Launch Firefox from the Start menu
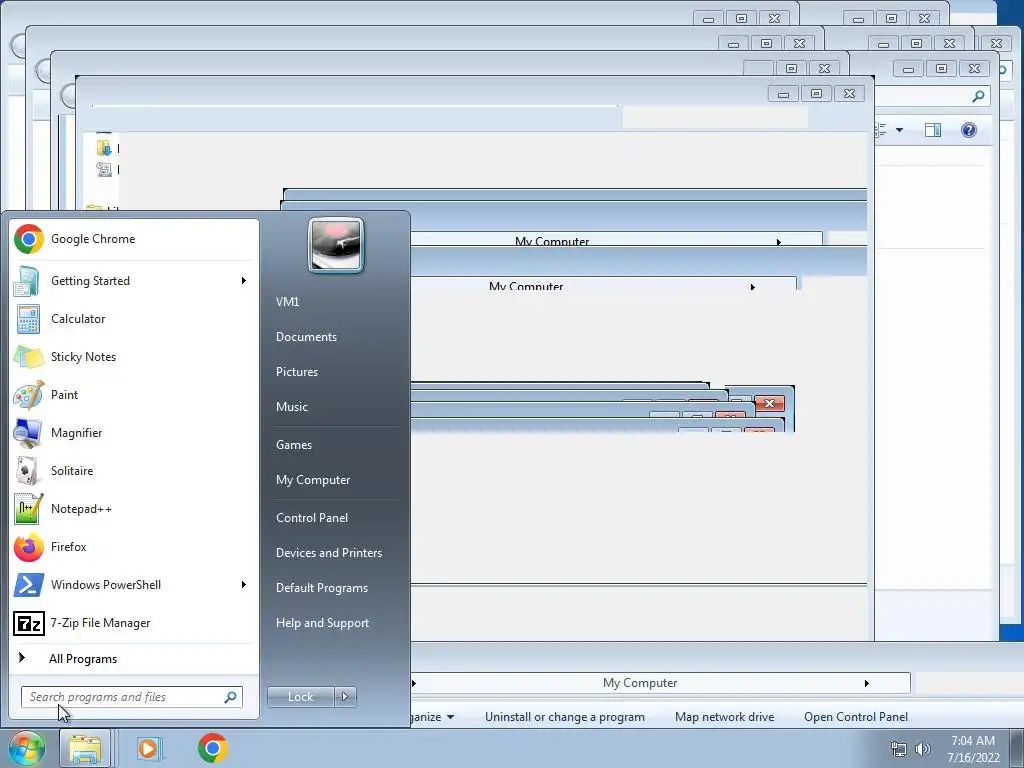This screenshot has height=768, width=1024. pos(134,547)
